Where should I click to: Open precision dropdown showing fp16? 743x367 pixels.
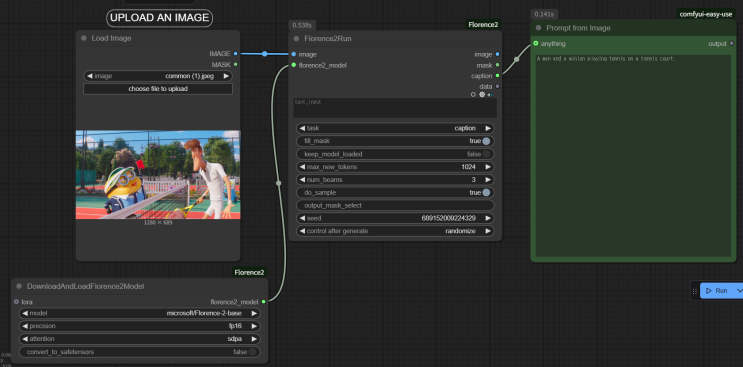click(140, 326)
